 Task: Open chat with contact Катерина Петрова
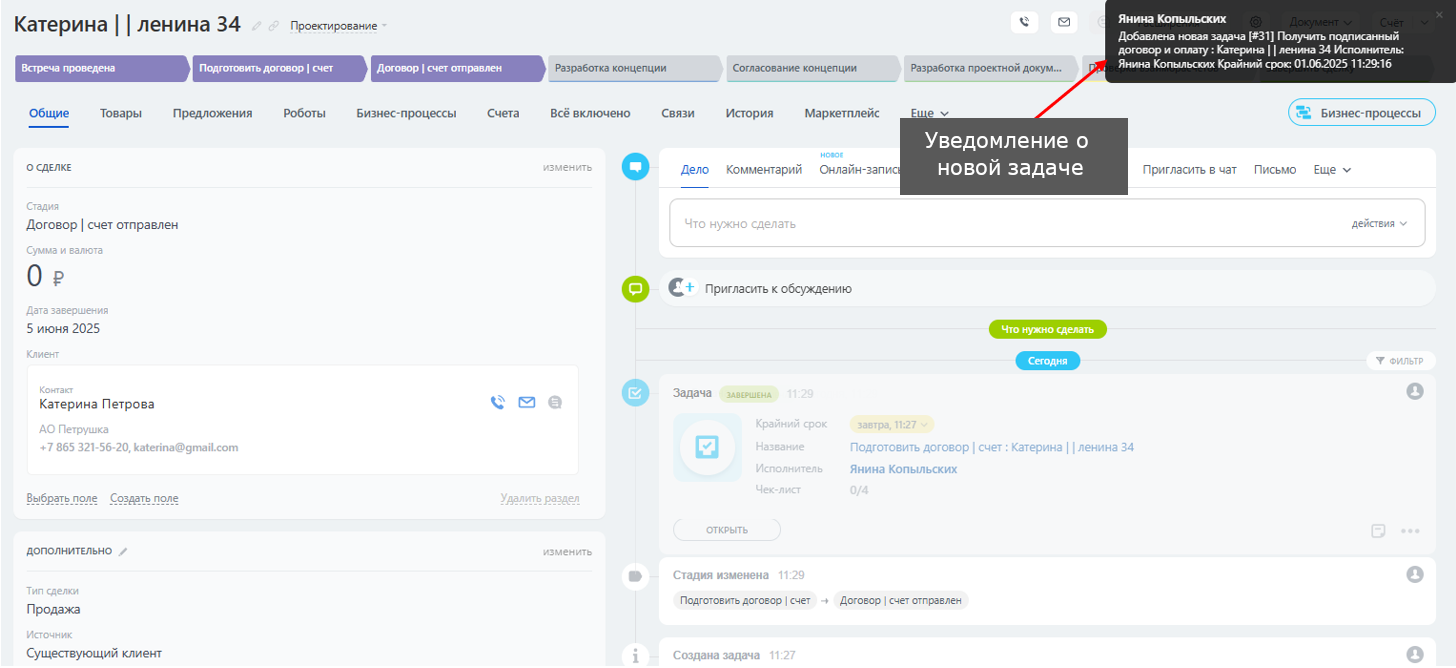(x=555, y=403)
